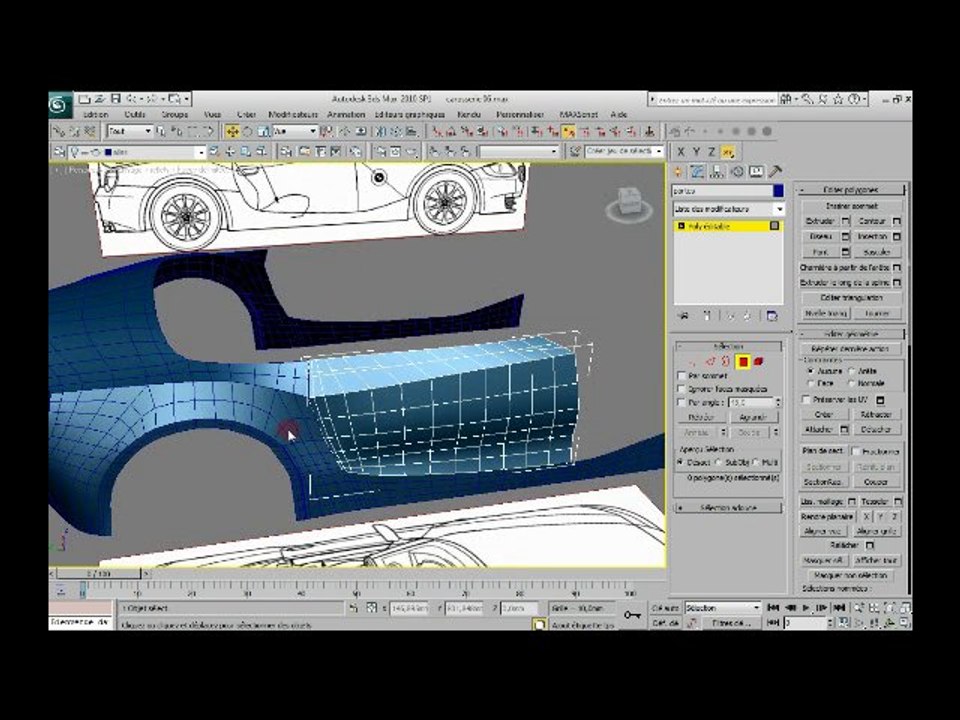This screenshot has width=960, height=720.
Task: Open the Create command panel tab
Action: click(x=678, y=172)
